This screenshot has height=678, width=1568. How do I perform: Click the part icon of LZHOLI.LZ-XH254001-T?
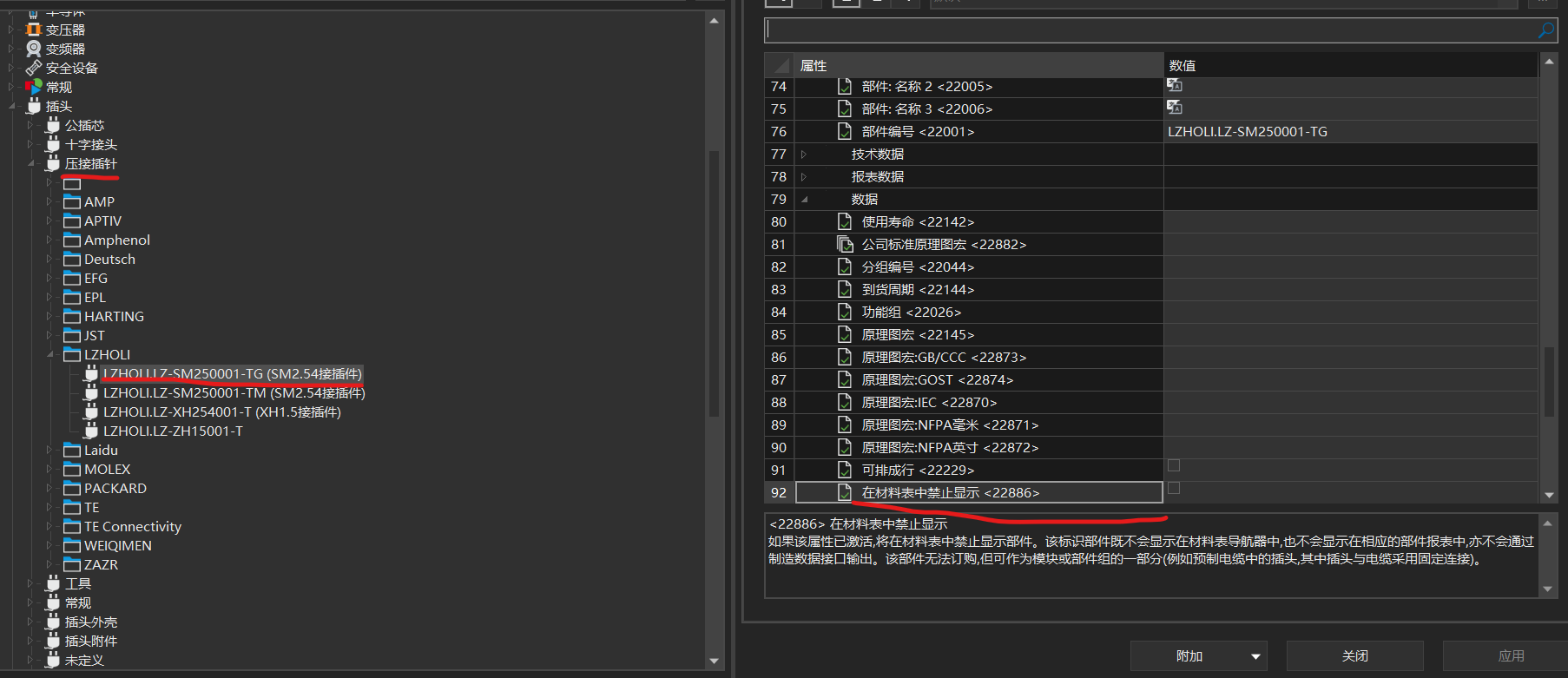(91, 411)
